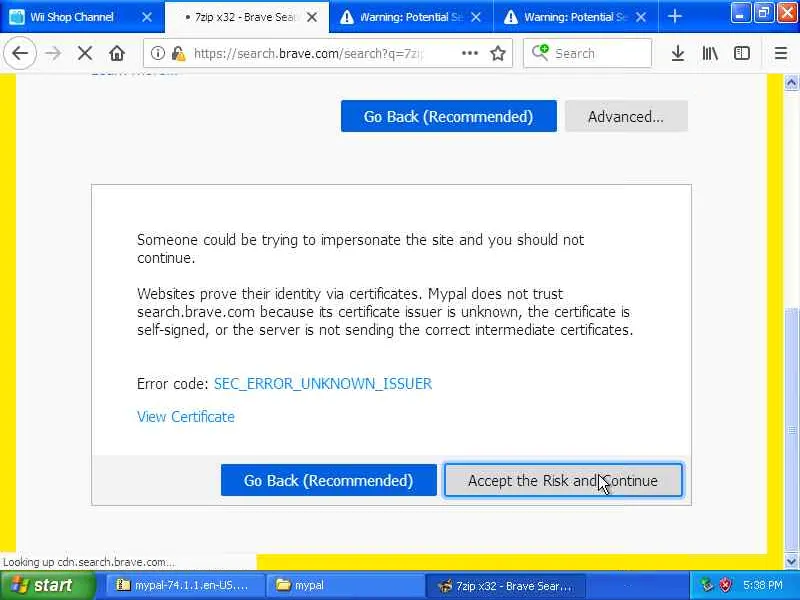Click the vertical scrollbar thumb
This screenshot has height=600, width=800.
click(x=791, y=430)
